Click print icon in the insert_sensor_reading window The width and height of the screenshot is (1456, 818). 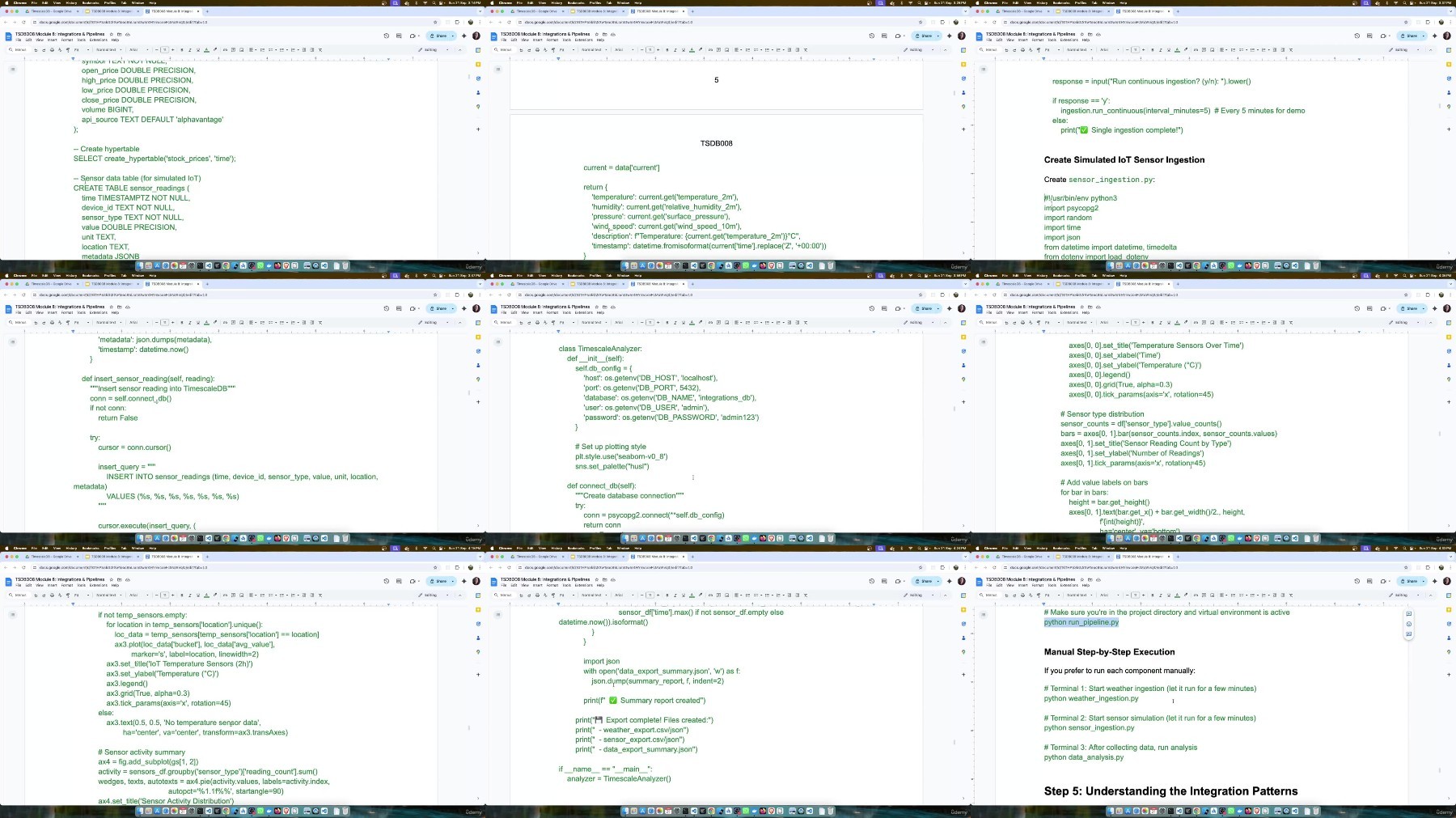coord(52,322)
